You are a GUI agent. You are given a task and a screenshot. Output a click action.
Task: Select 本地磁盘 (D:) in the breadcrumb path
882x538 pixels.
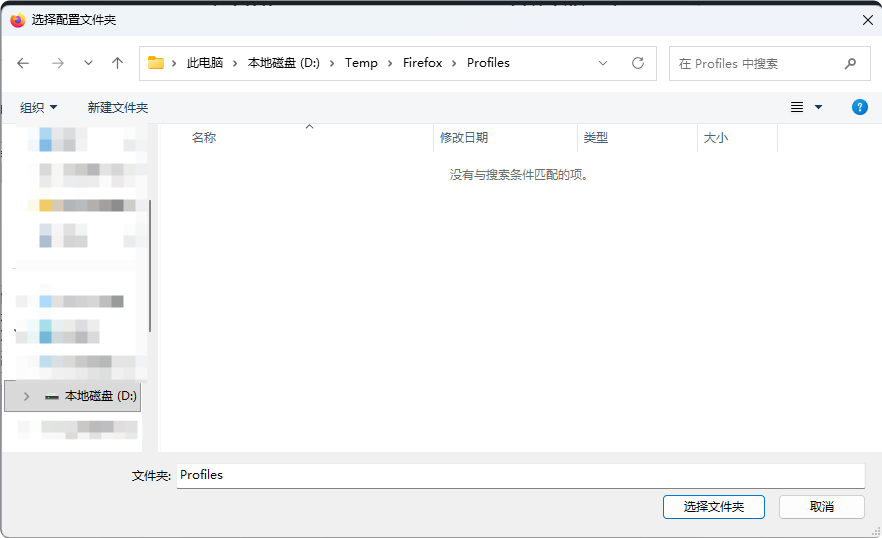[284, 63]
